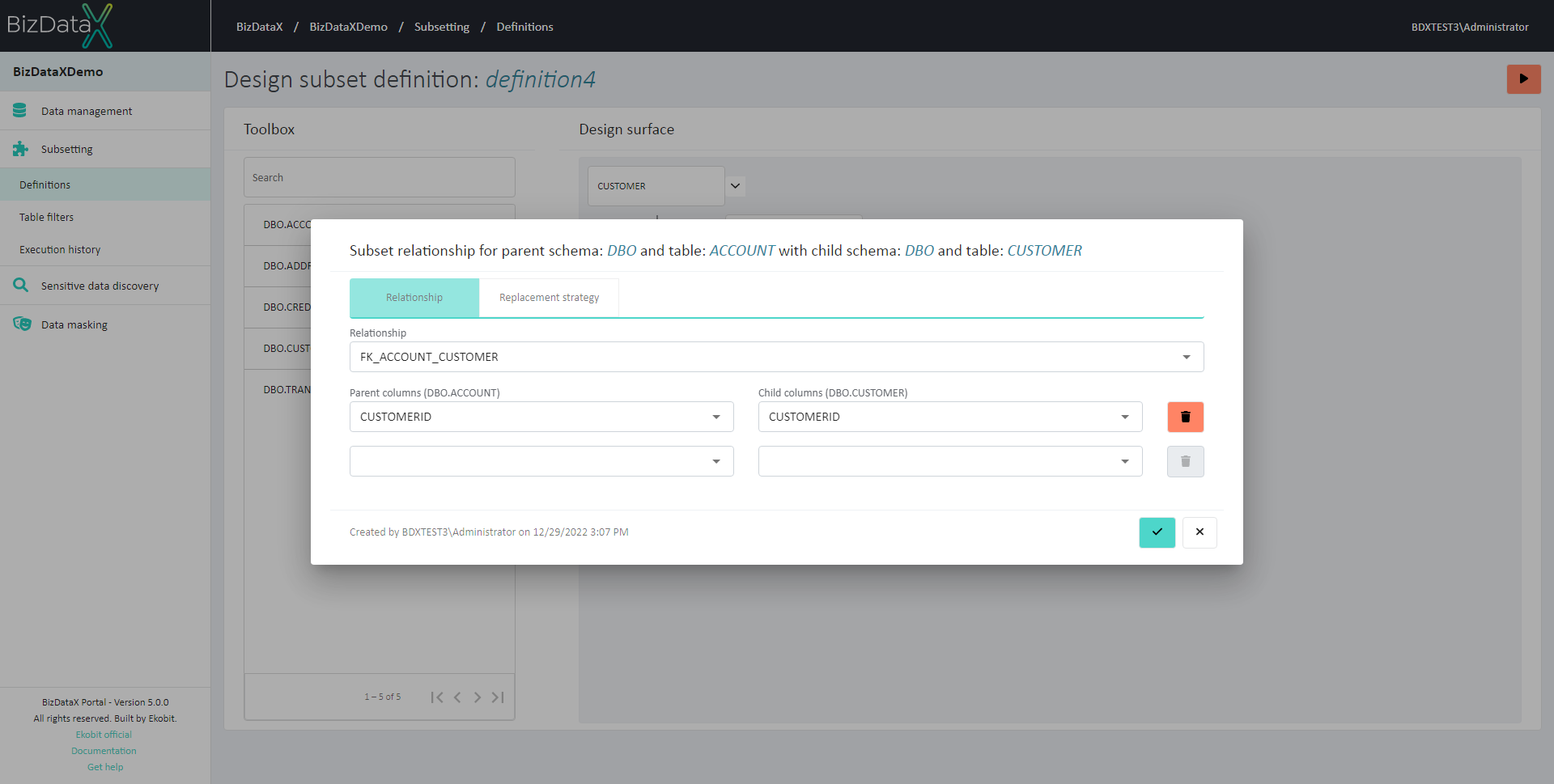Click BizDataXDemo project header in sidebar
The width and height of the screenshot is (1554, 784).
(105, 71)
